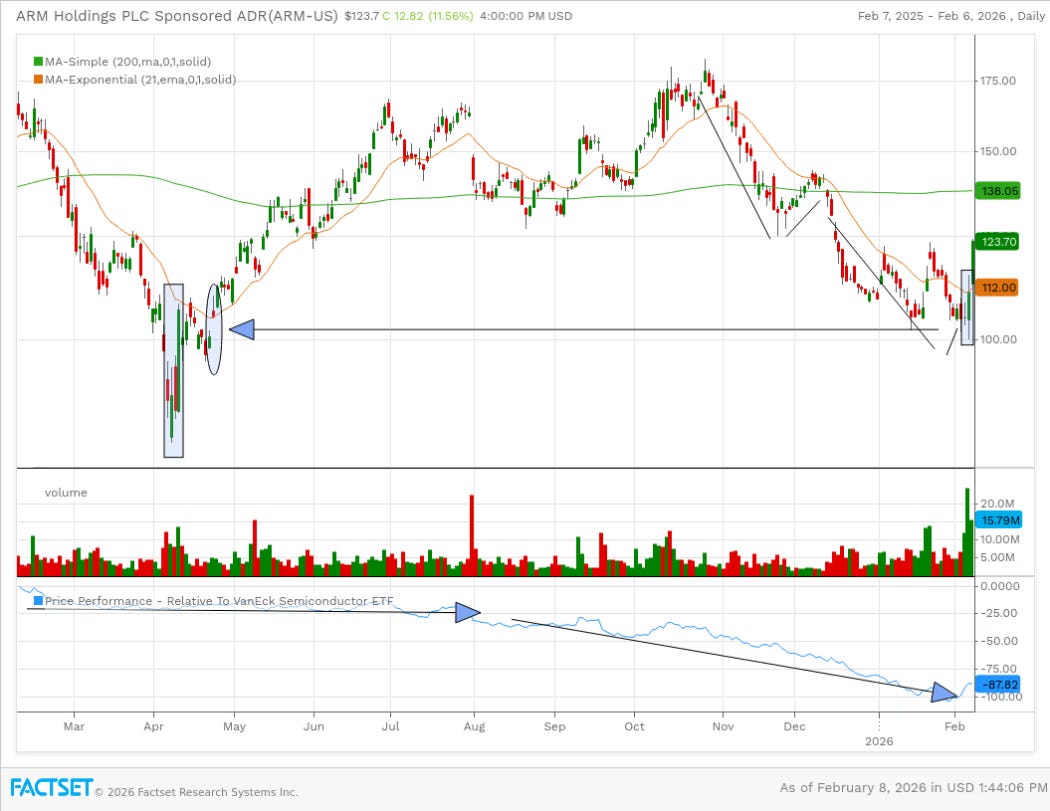Click the Jun label on time axis
The image size is (1050, 811).
[x=313, y=726]
